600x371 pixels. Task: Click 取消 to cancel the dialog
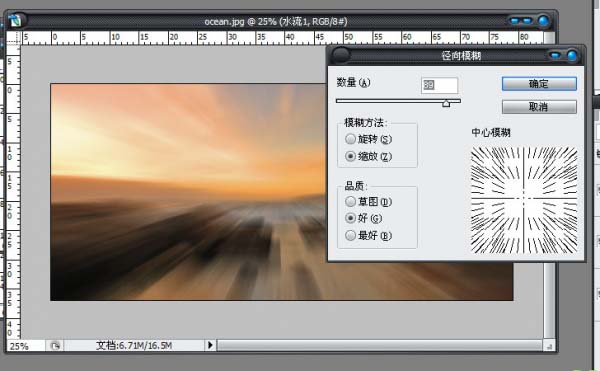(x=539, y=107)
